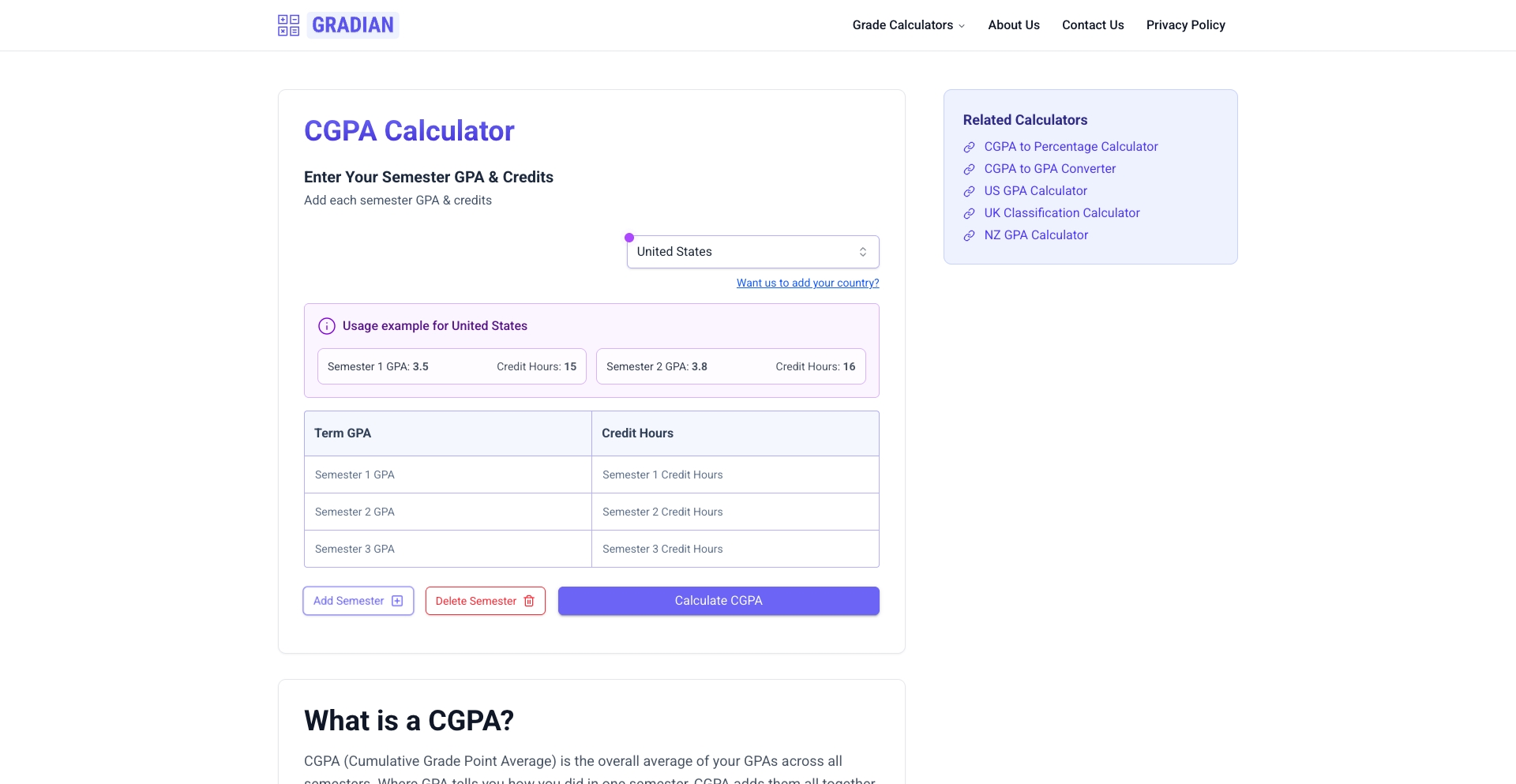Image resolution: width=1516 pixels, height=784 pixels.
Task: Open the About Us menu item
Action: [x=1014, y=24]
